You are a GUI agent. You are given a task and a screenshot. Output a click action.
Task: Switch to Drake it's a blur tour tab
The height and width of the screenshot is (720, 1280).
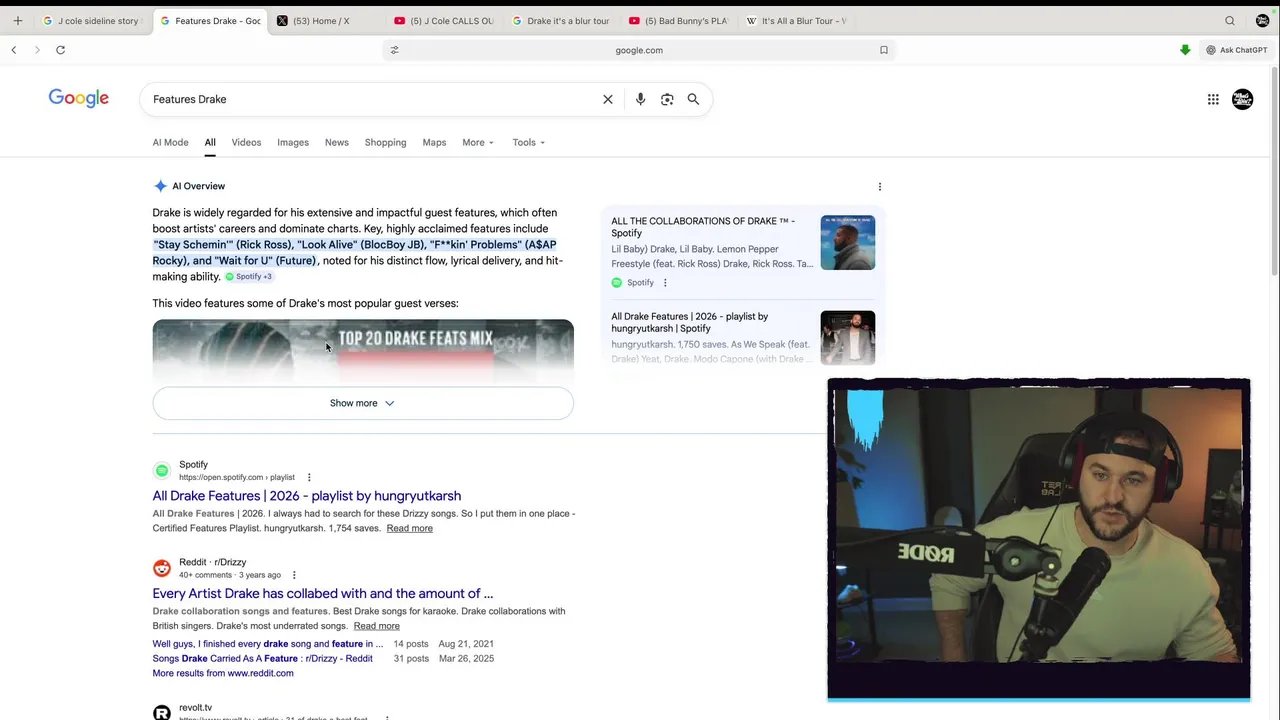[x=561, y=20]
